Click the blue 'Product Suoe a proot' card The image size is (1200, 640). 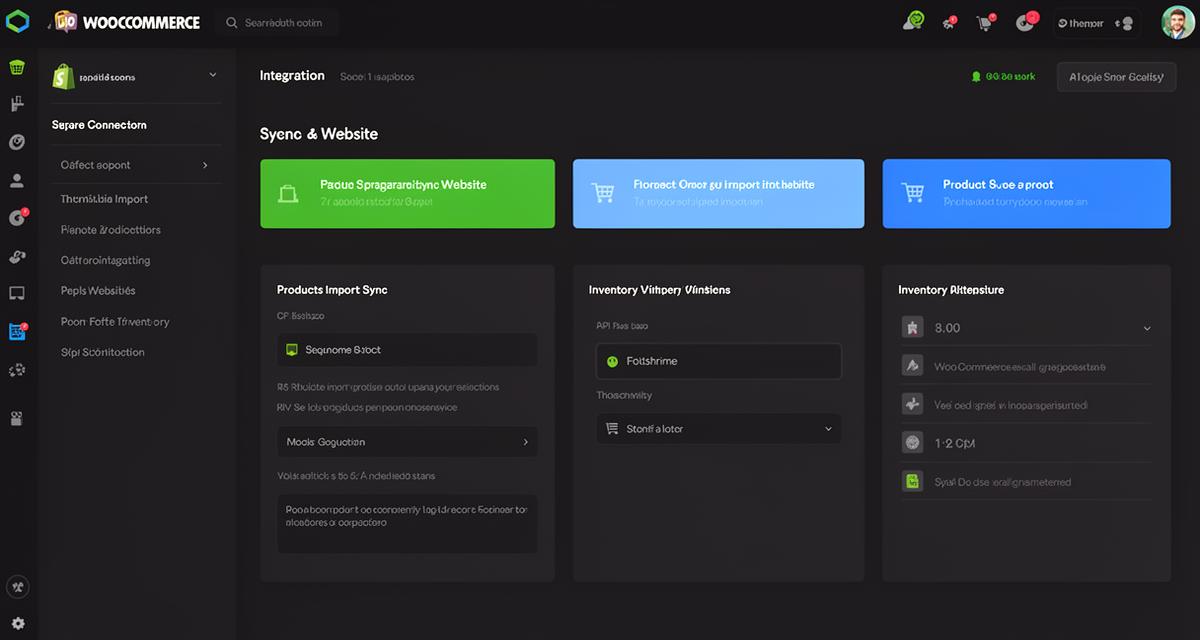click(x=1026, y=193)
